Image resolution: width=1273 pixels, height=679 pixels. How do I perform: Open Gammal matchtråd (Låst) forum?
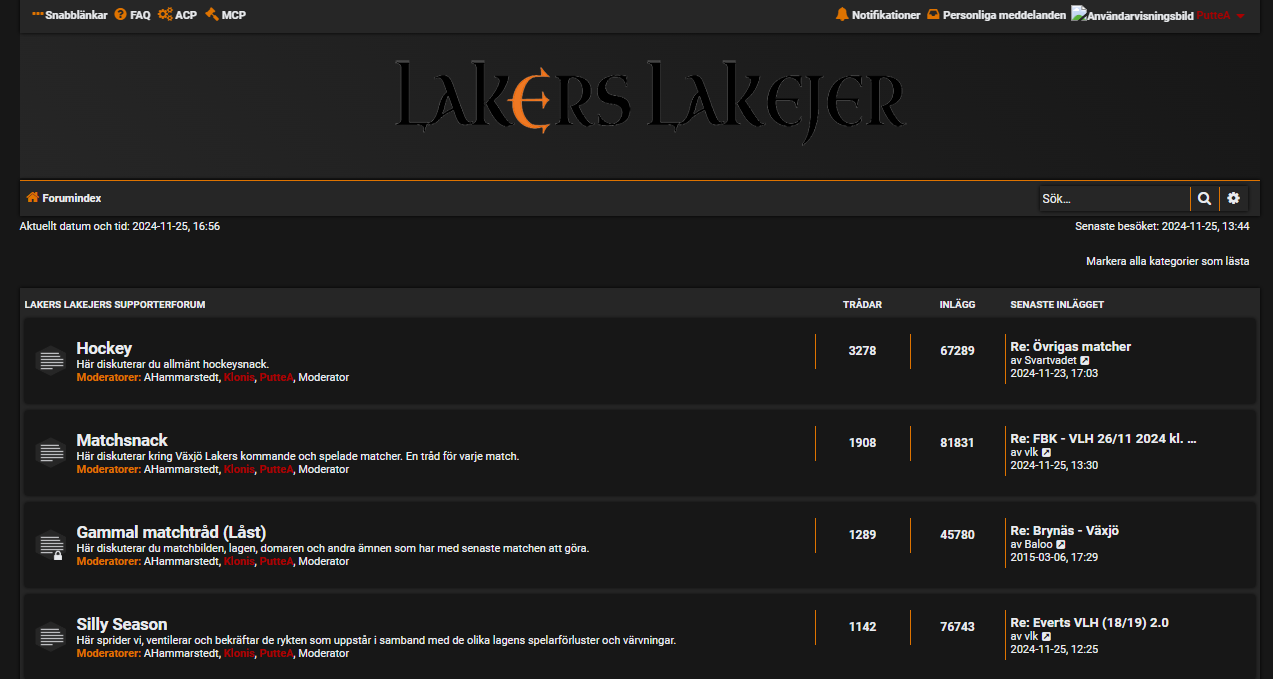tap(171, 532)
